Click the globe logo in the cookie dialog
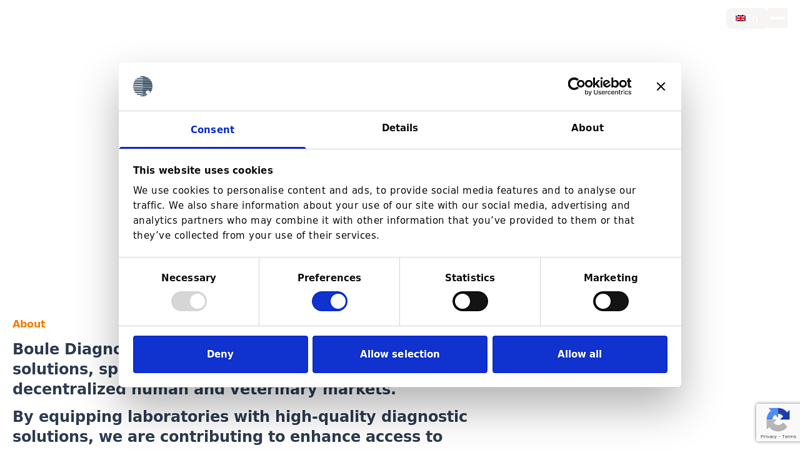This screenshot has height=450, width=800. pos(143,86)
